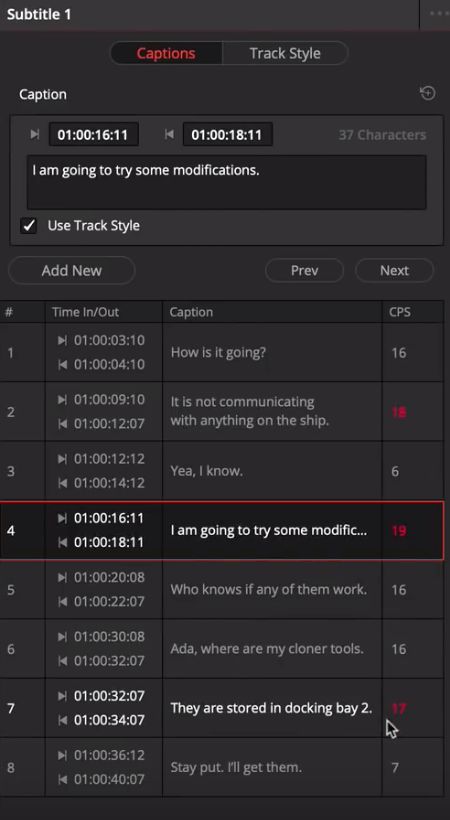Switch to the Track Style tab
450x820 pixels.
click(x=285, y=53)
